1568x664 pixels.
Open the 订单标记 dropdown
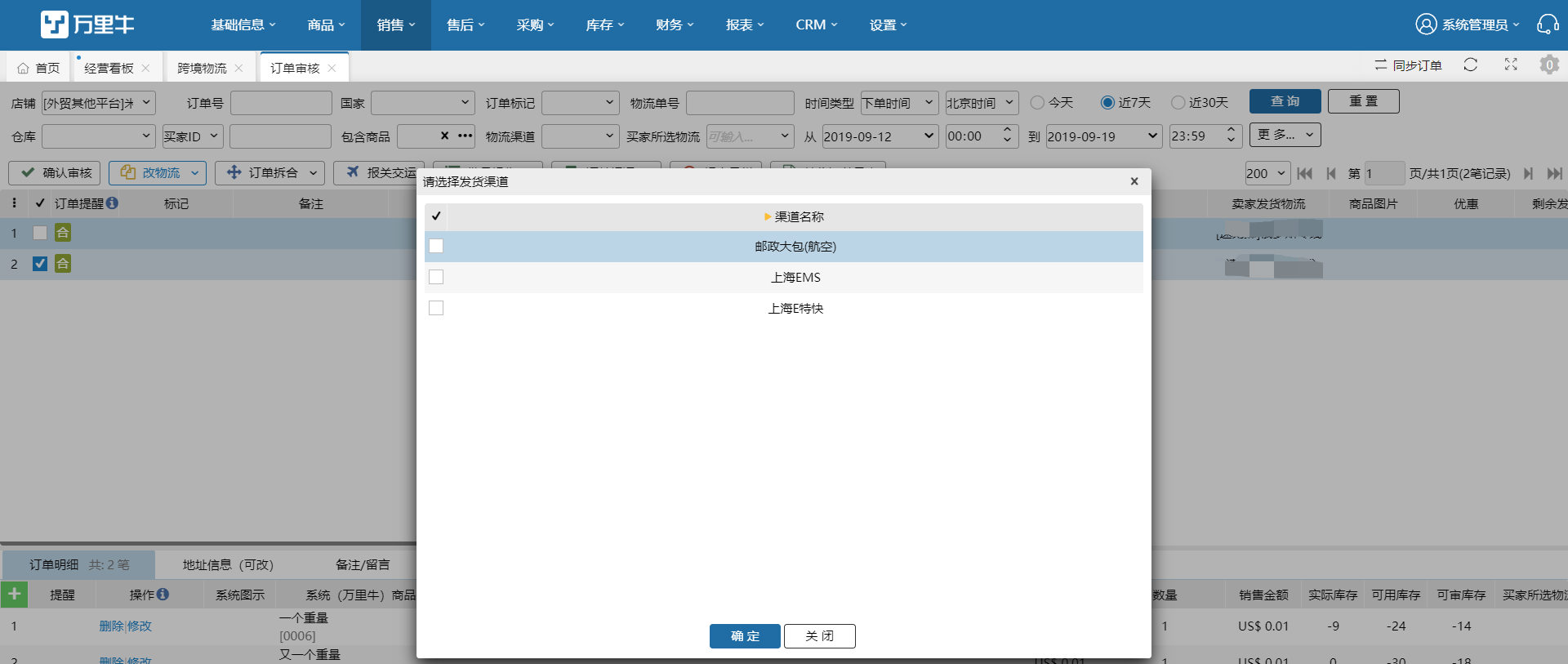pos(581,103)
